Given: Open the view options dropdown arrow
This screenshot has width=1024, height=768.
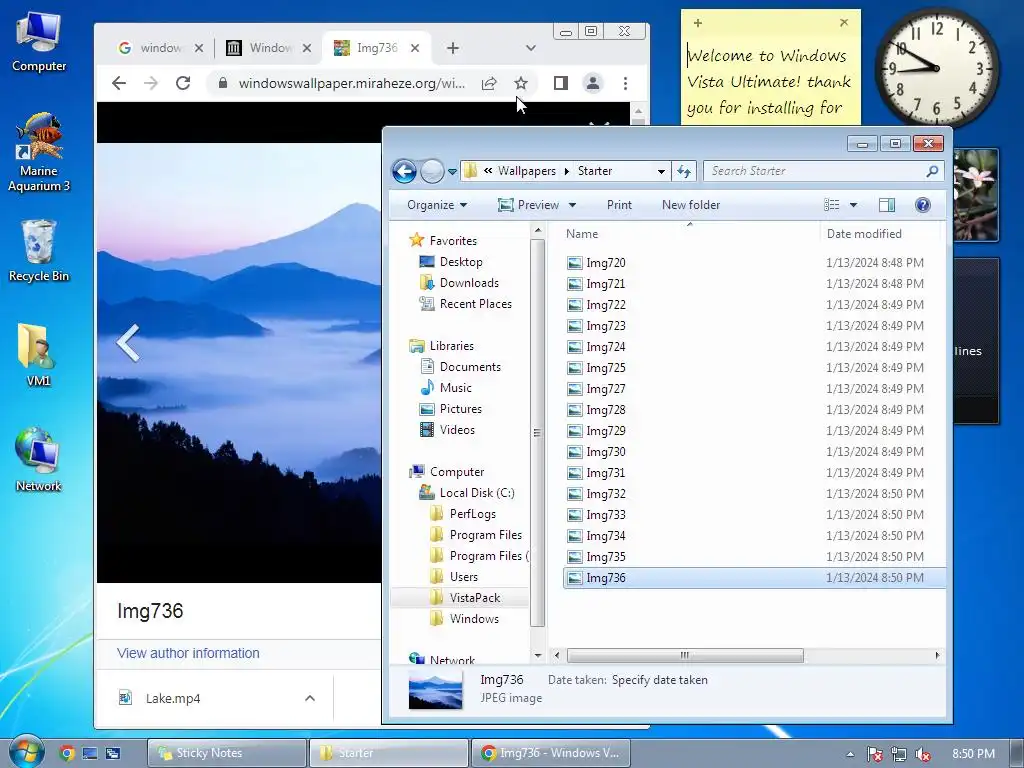Looking at the screenshot, I should coord(853,205).
